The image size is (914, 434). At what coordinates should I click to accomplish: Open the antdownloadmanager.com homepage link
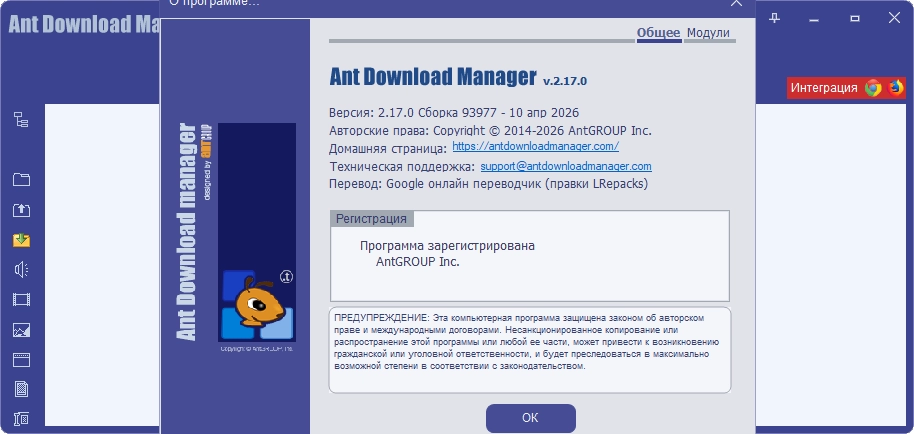535,146
